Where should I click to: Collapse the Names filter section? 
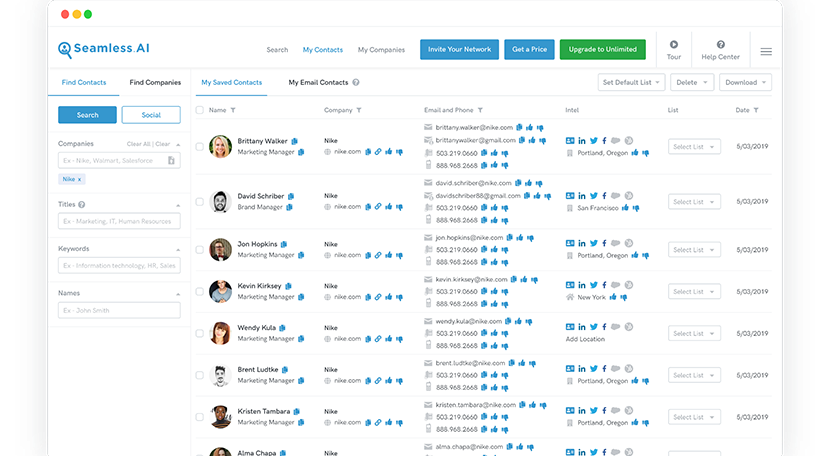tap(178, 293)
